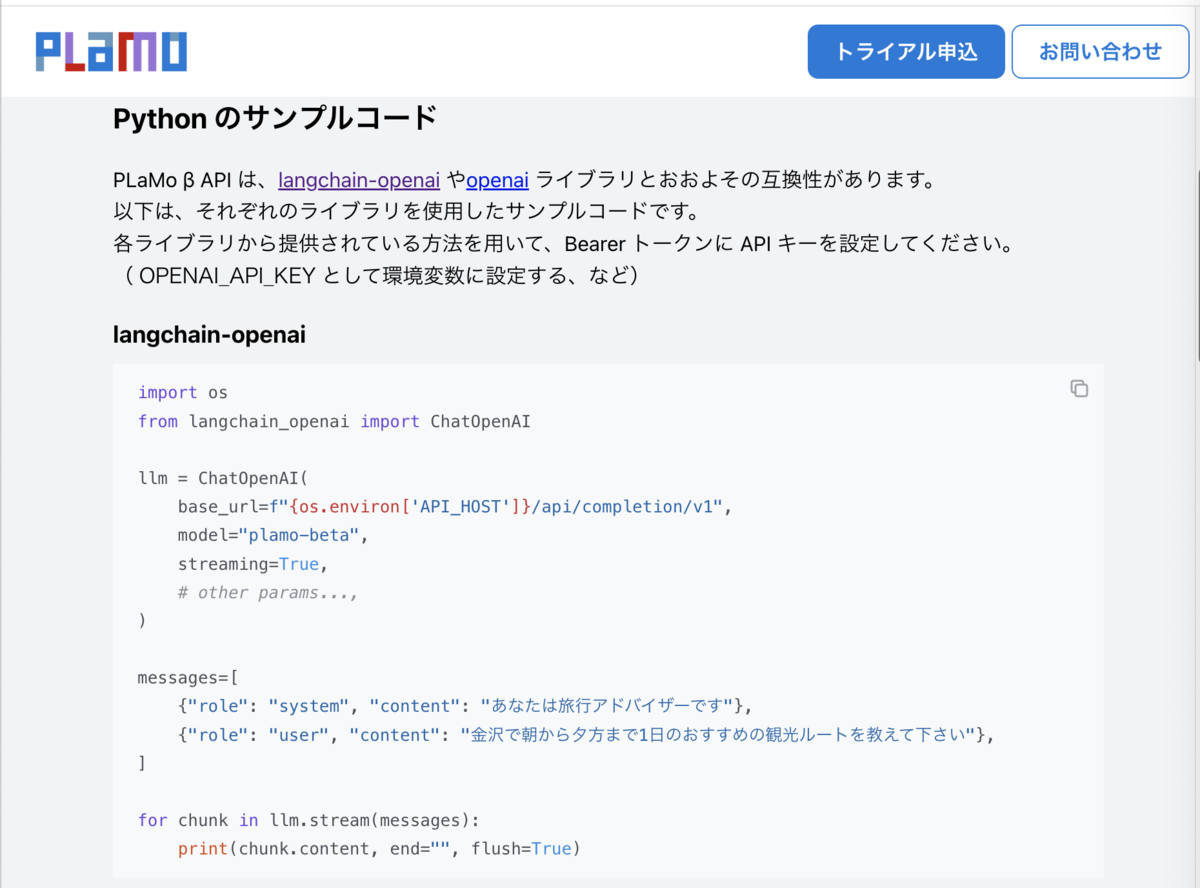The width and height of the screenshot is (1200, 888).
Task: Click the bold langchain-openai subheading
Action: 209,335
